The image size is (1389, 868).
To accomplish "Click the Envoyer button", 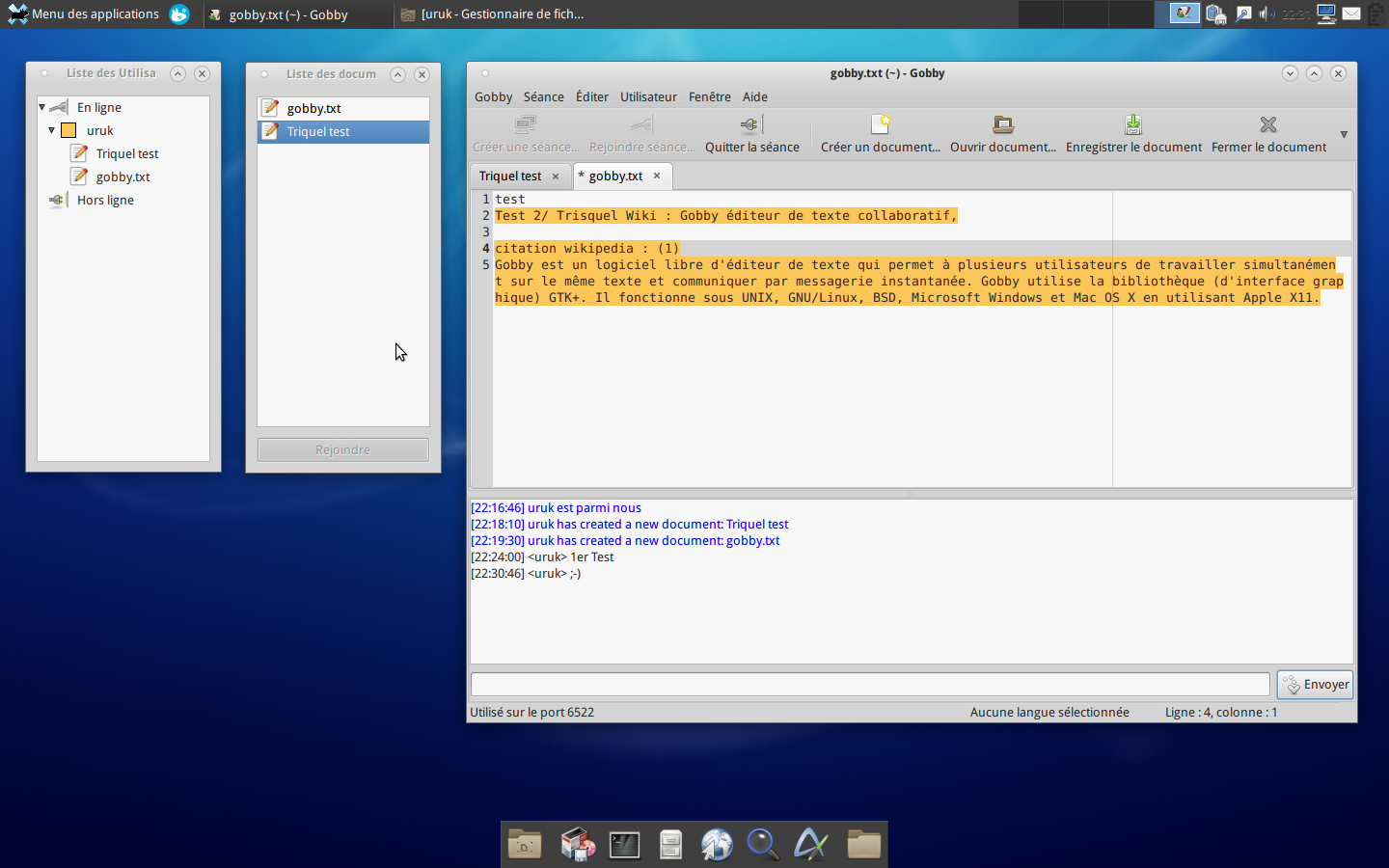I will click(x=1315, y=685).
